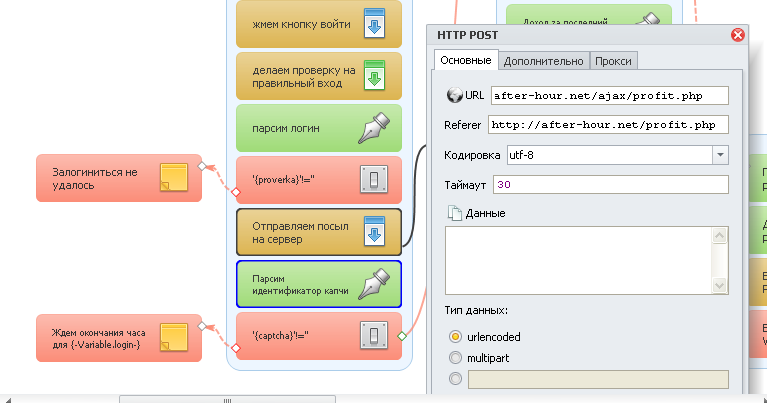This screenshot has height=403, width=767.
Task: Open the Кодировка utf-8 dropdown
Action: point(720,155)
